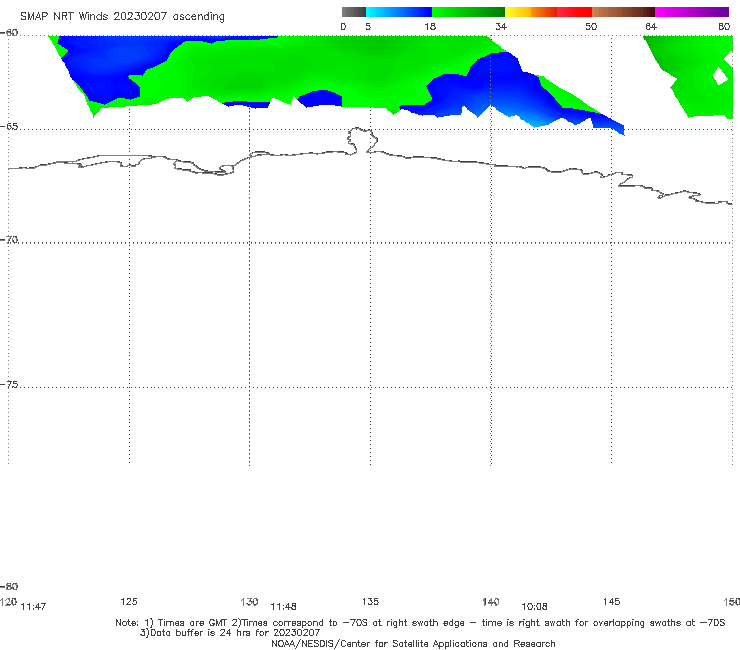Viewport: 740px width, 650px height.
Task: Click the swath time label '11:48'
Action: (283, 607)
